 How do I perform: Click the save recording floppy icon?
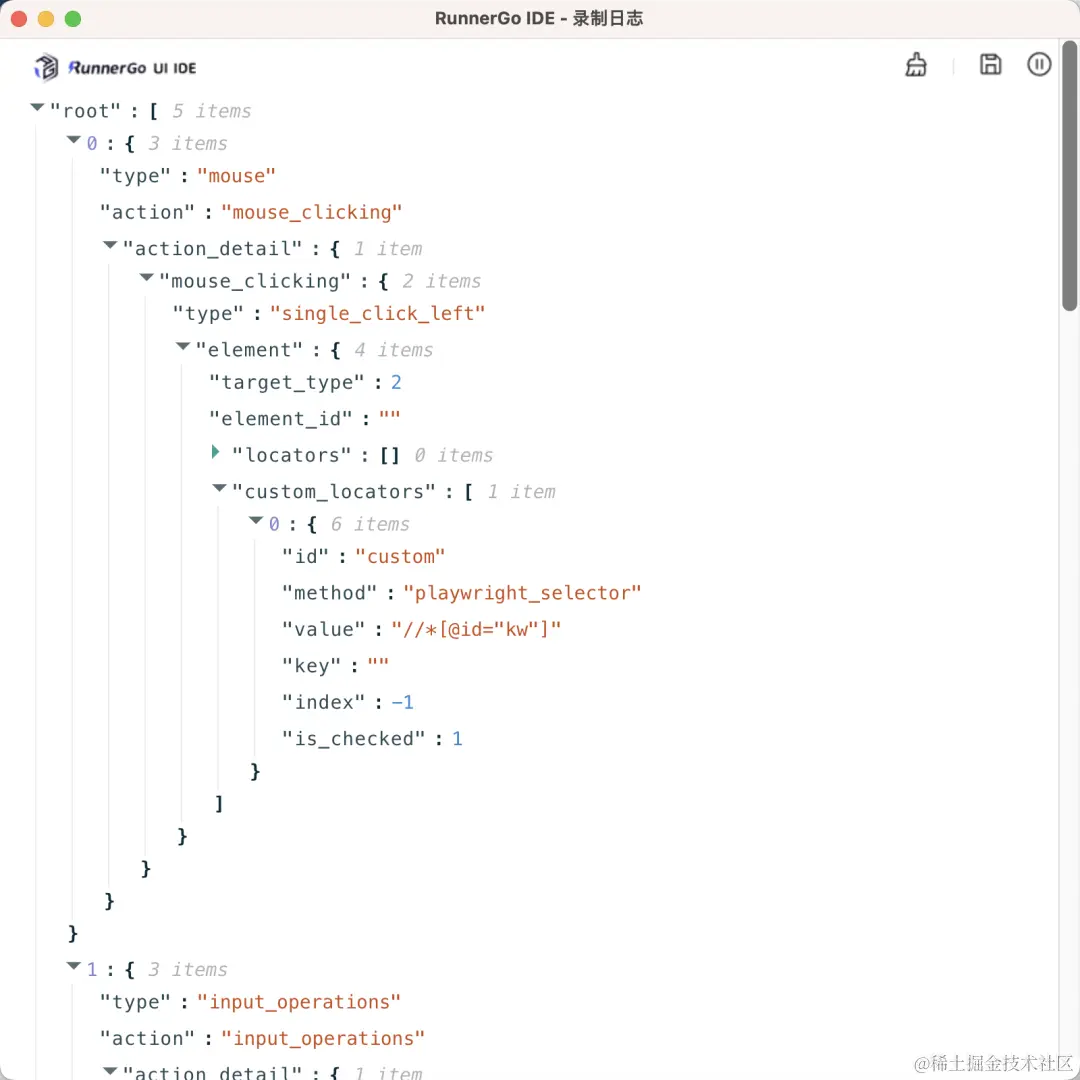coord(990,64)
